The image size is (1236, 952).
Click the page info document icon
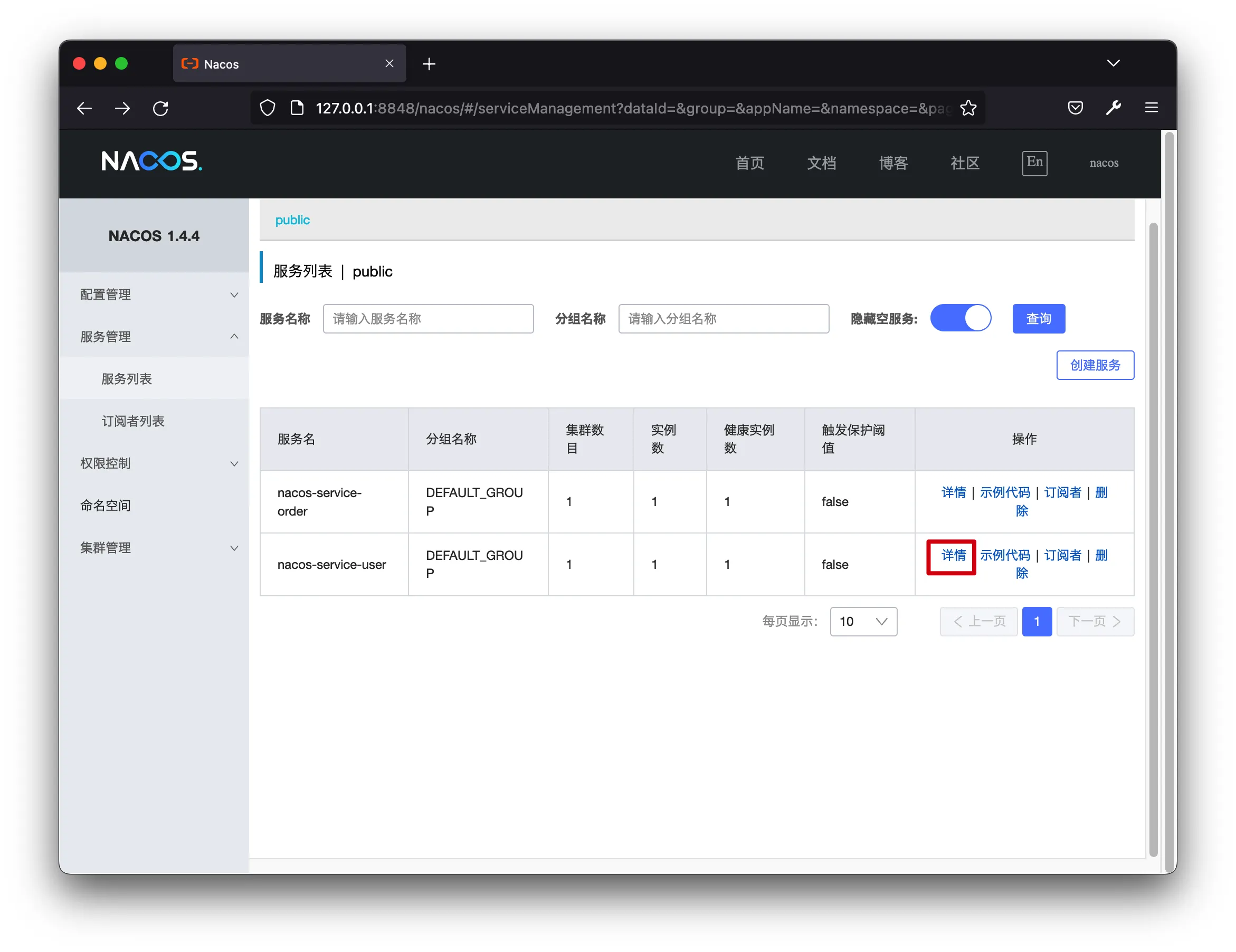point(297,108)
